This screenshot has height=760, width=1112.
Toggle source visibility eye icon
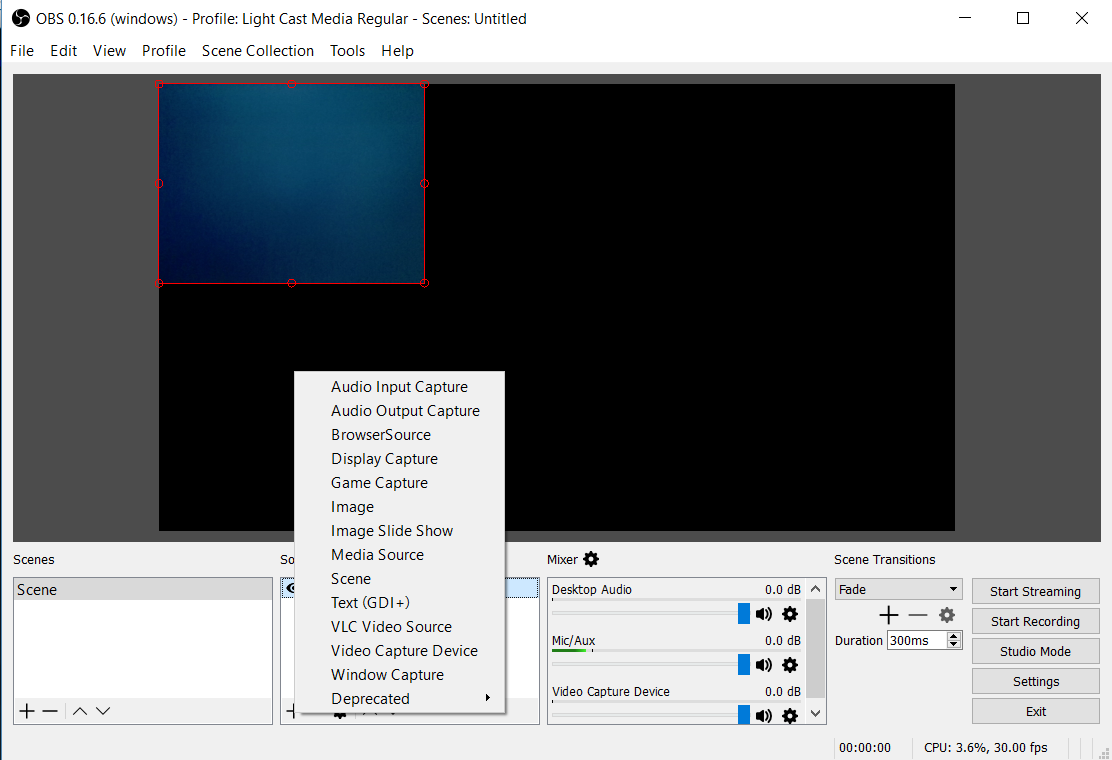point(290,589)
